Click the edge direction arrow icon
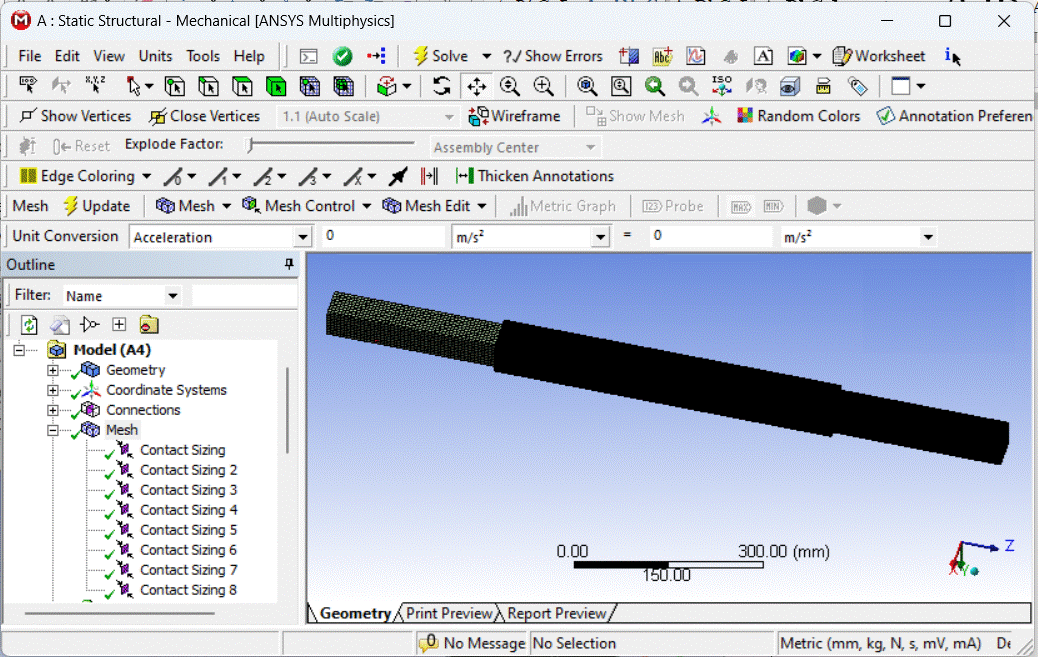 click(398, 176)
